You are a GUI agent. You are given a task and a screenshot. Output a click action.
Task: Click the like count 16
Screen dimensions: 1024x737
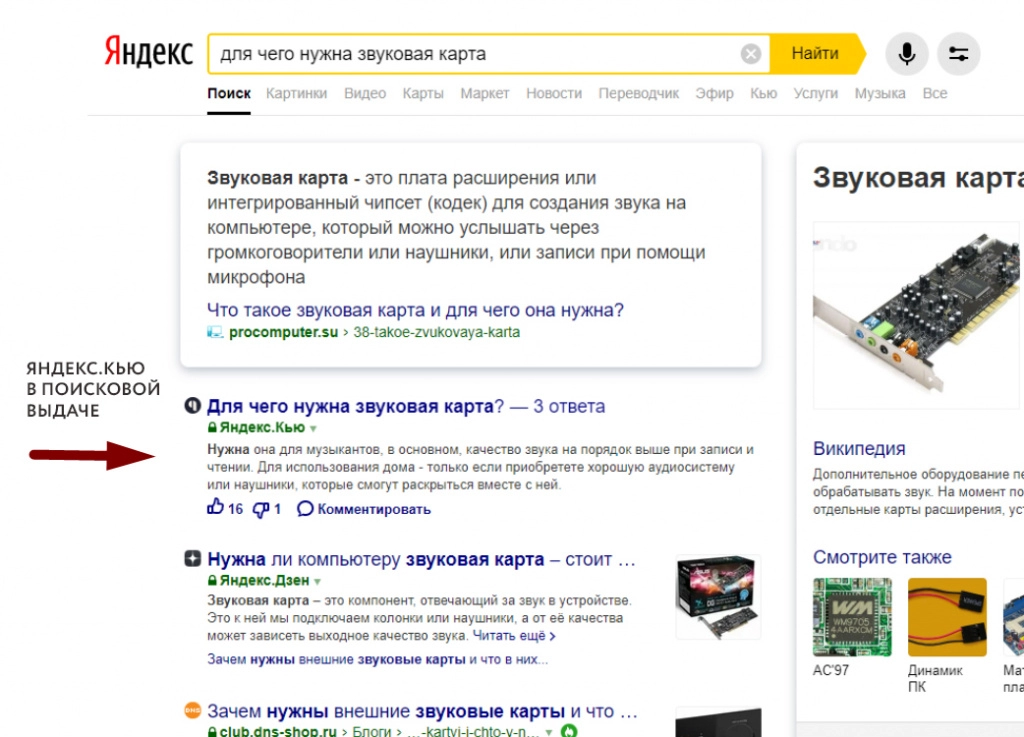pyautogui.click(x=235, y=509)
